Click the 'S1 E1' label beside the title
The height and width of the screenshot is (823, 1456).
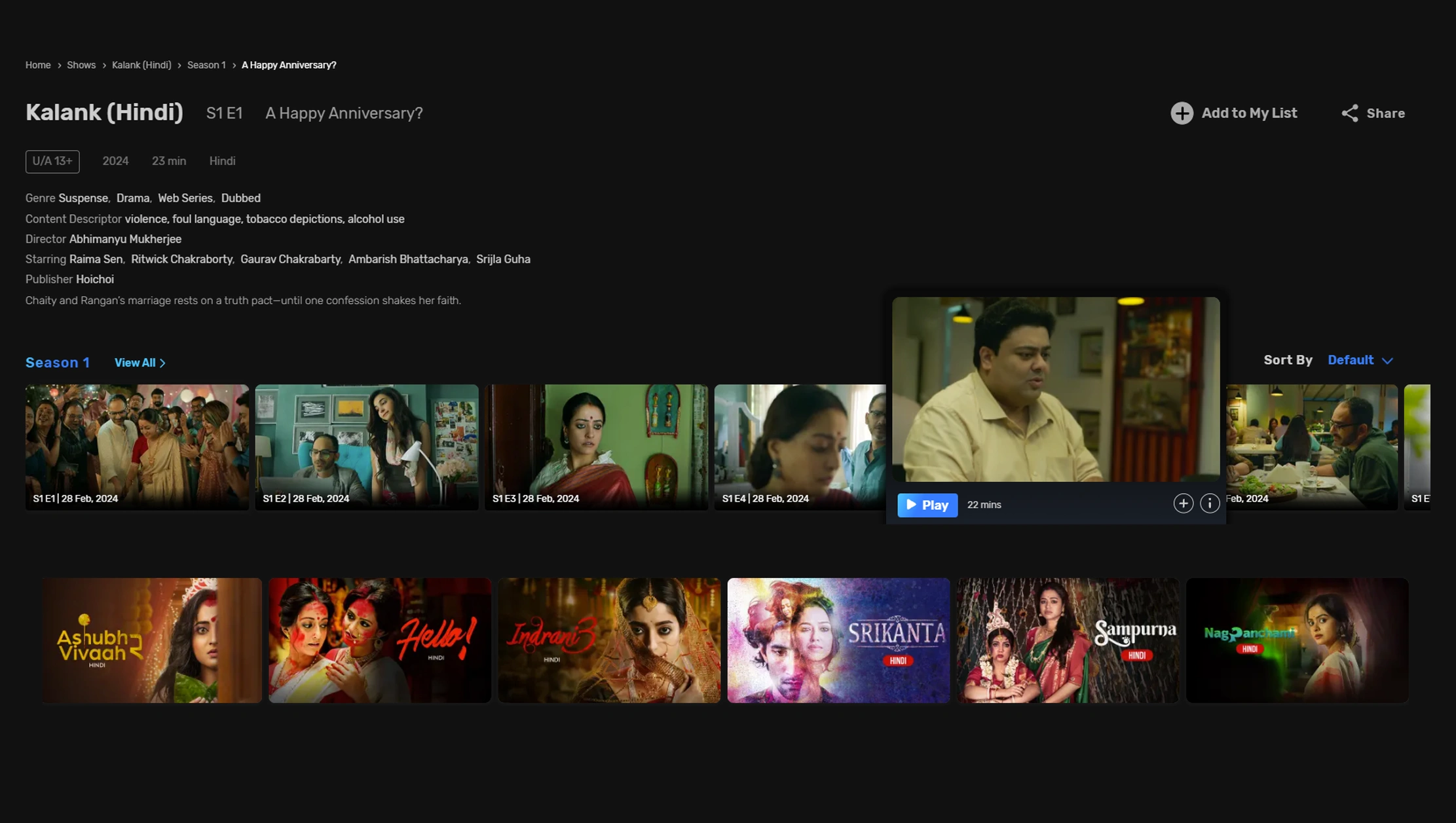(225, 113)
